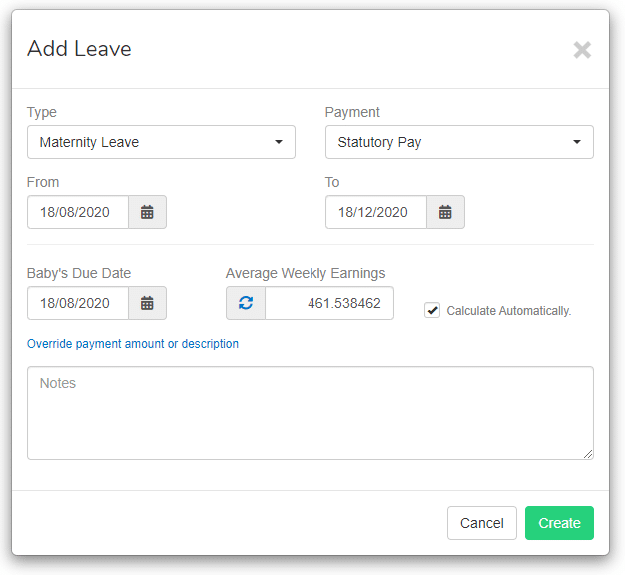Click the Payment dropdown caret arrow
This screenshot has width=625, height=575.
point(577,142)
